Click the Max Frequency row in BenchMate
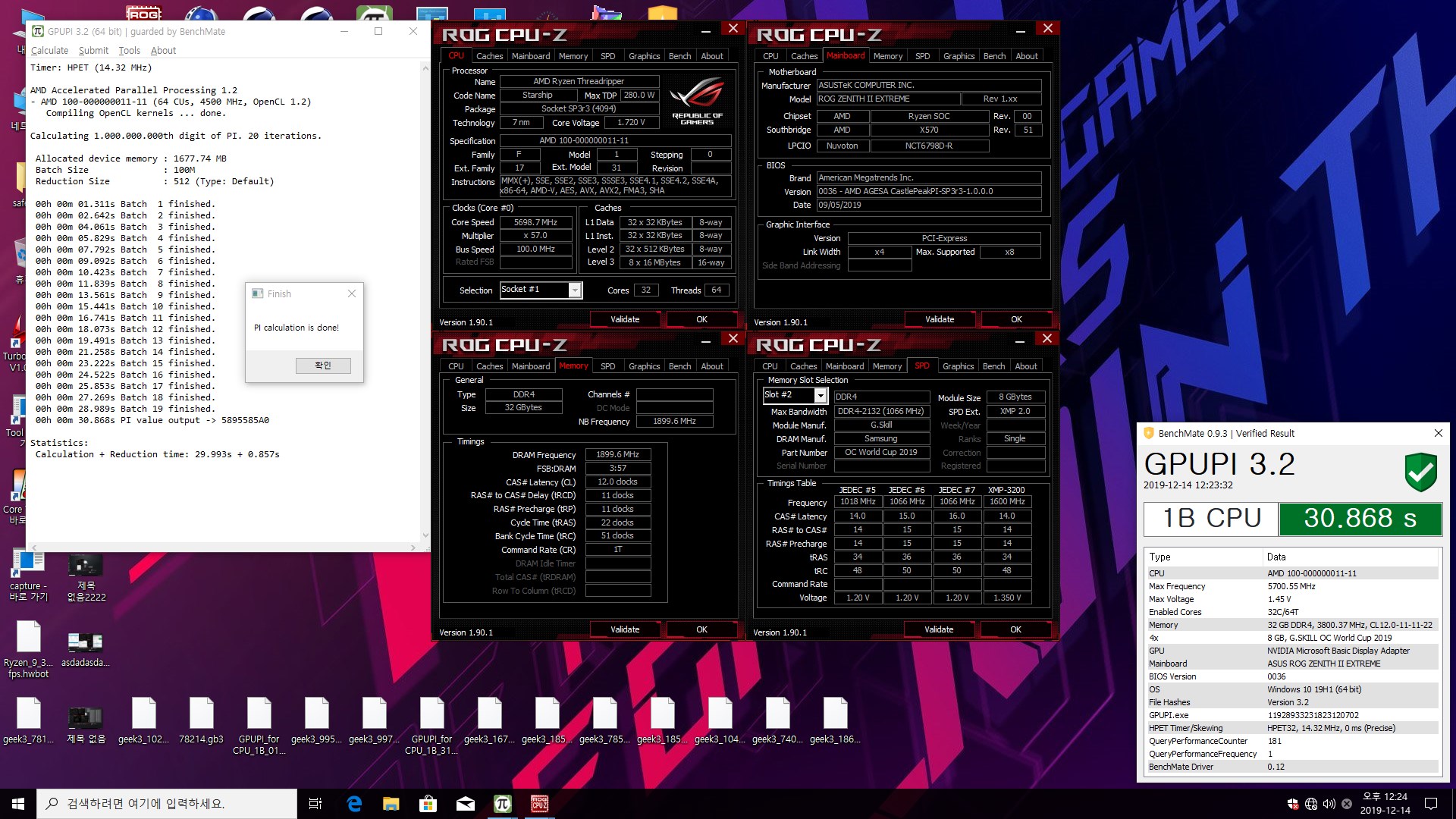Screen dimensions: 1456x819 [x=1291, y=586]
